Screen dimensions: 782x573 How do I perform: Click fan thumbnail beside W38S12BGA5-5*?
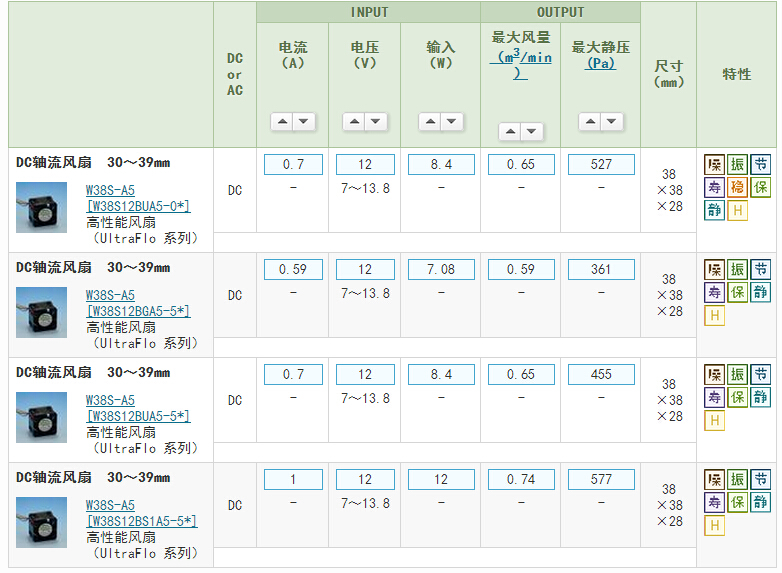pos(41,312)
